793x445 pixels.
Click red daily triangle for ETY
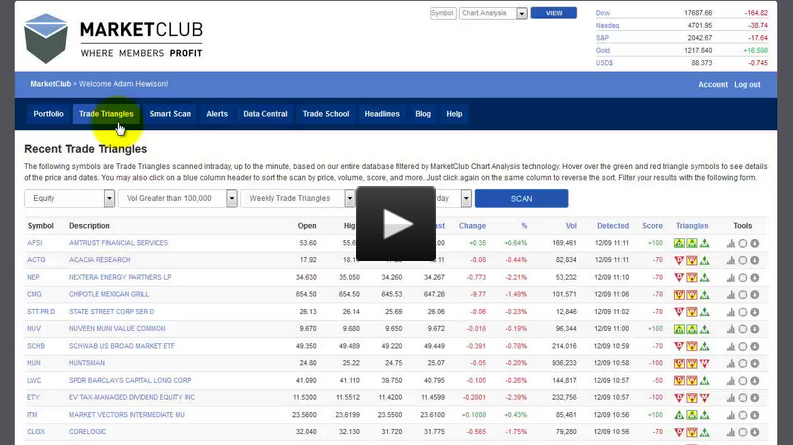679,398
